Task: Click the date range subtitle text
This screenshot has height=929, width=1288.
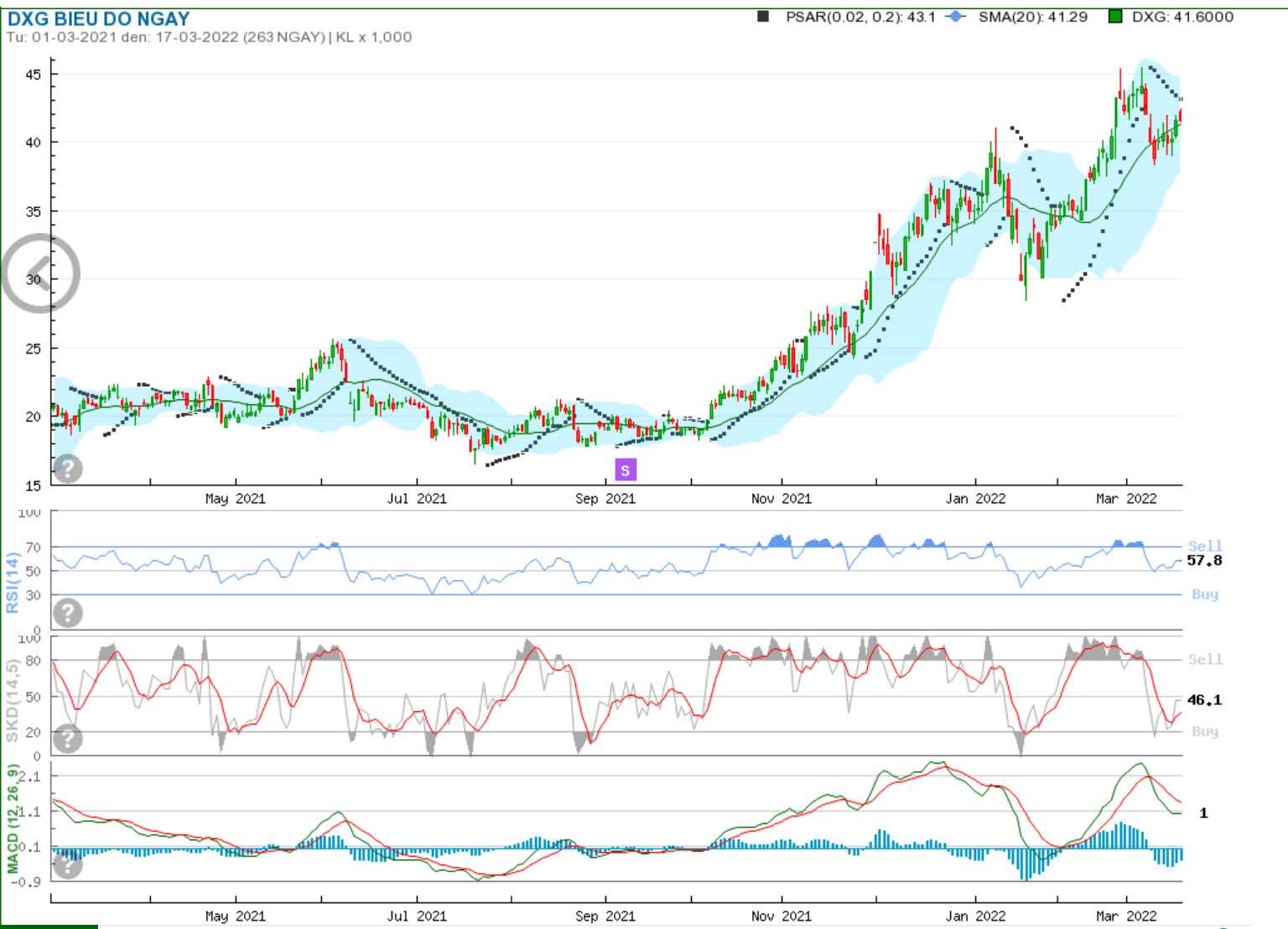Action: tap(210, 37)
